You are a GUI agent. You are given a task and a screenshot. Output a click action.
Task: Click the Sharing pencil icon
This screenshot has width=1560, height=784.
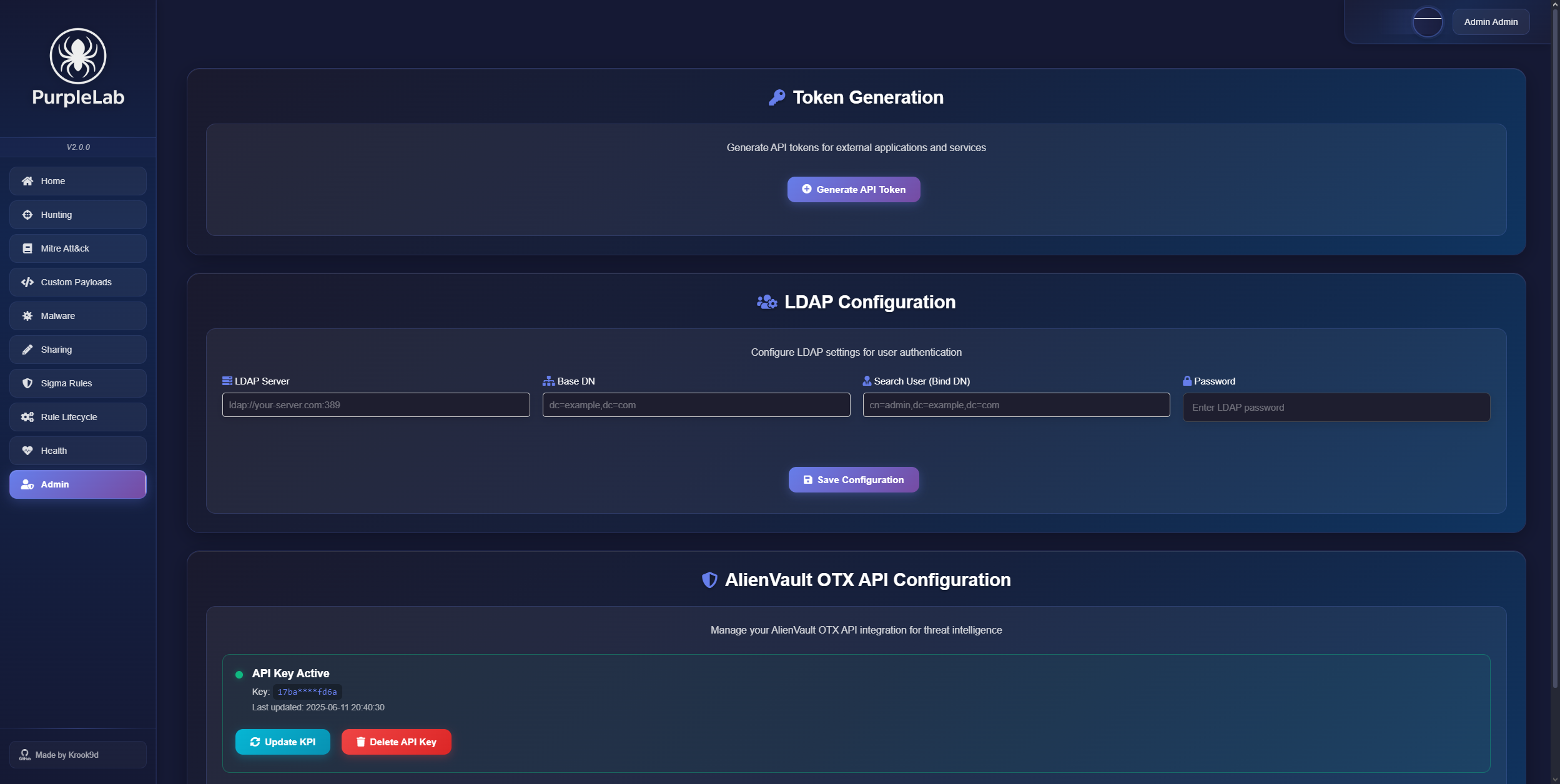click(27, 350)
